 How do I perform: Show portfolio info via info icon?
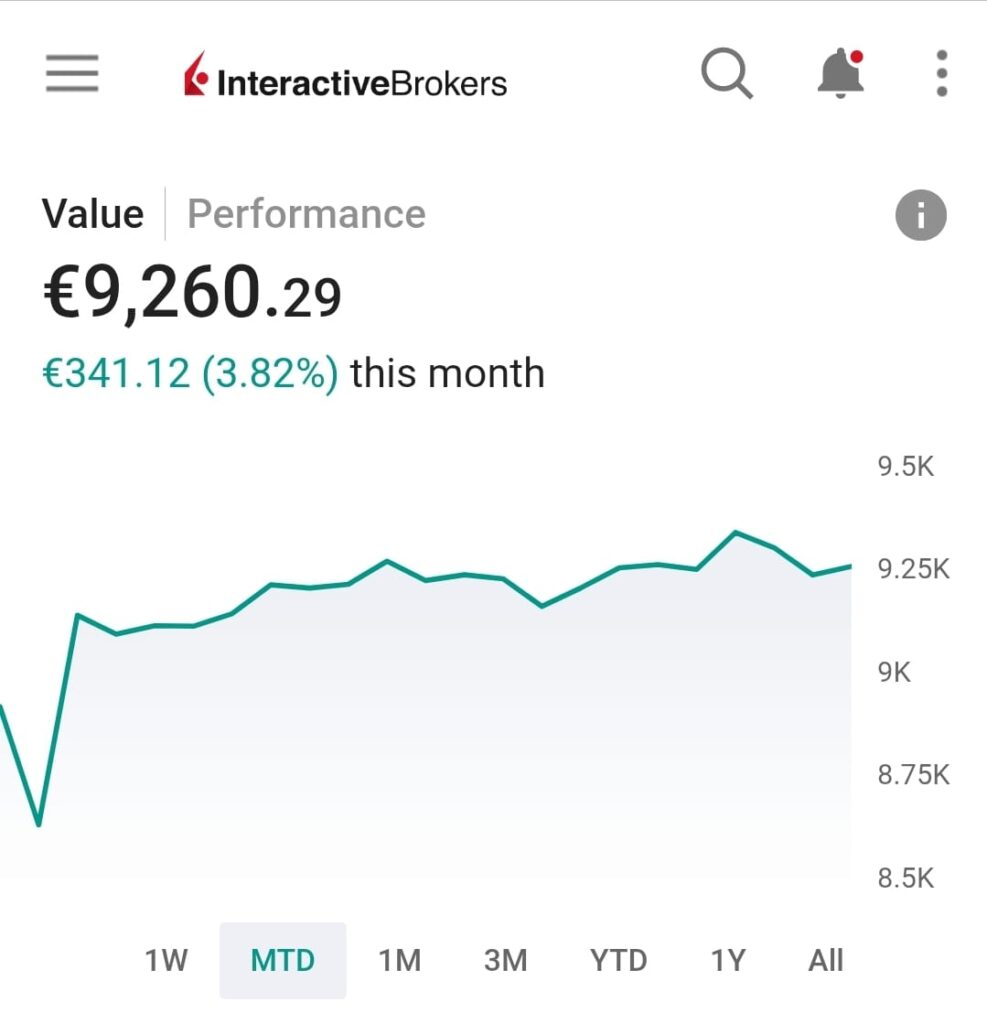pos(920,215)
